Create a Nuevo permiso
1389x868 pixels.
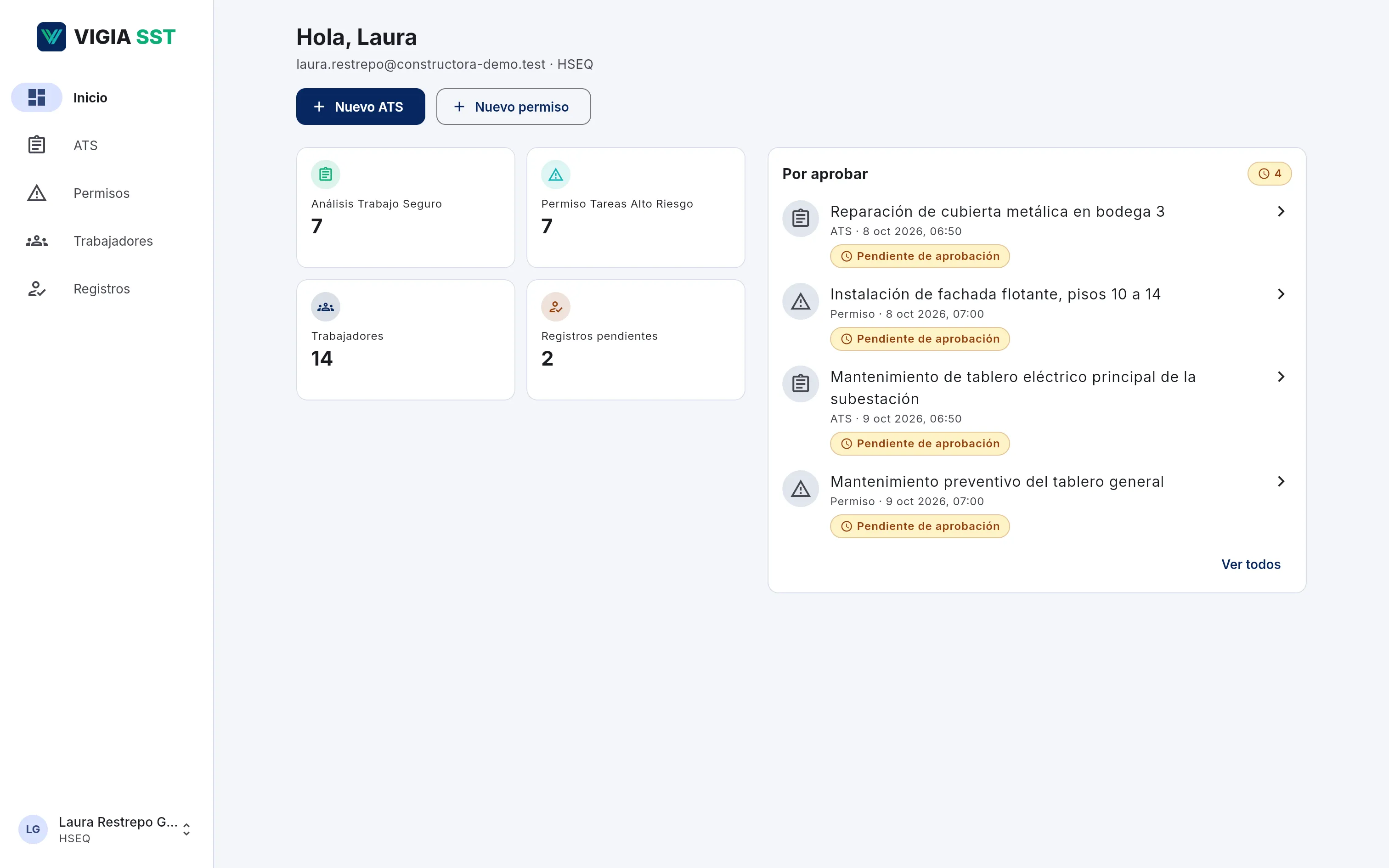(513, 107)
